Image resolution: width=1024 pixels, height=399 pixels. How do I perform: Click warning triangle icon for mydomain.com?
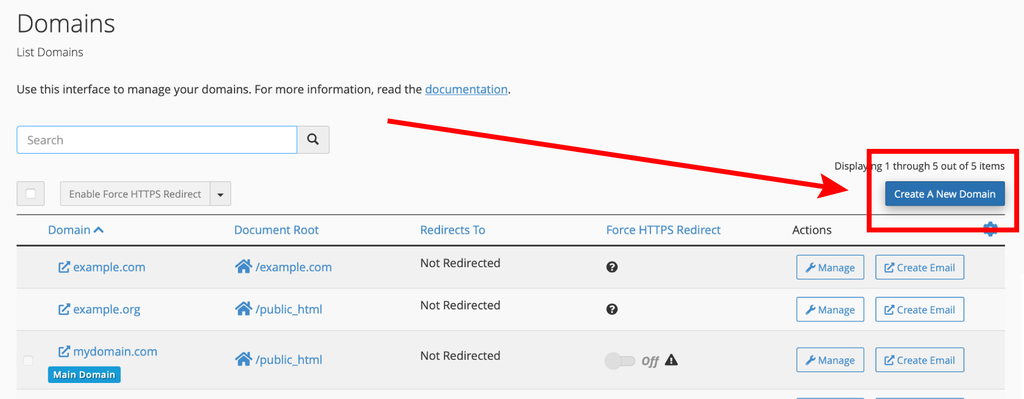671,360
